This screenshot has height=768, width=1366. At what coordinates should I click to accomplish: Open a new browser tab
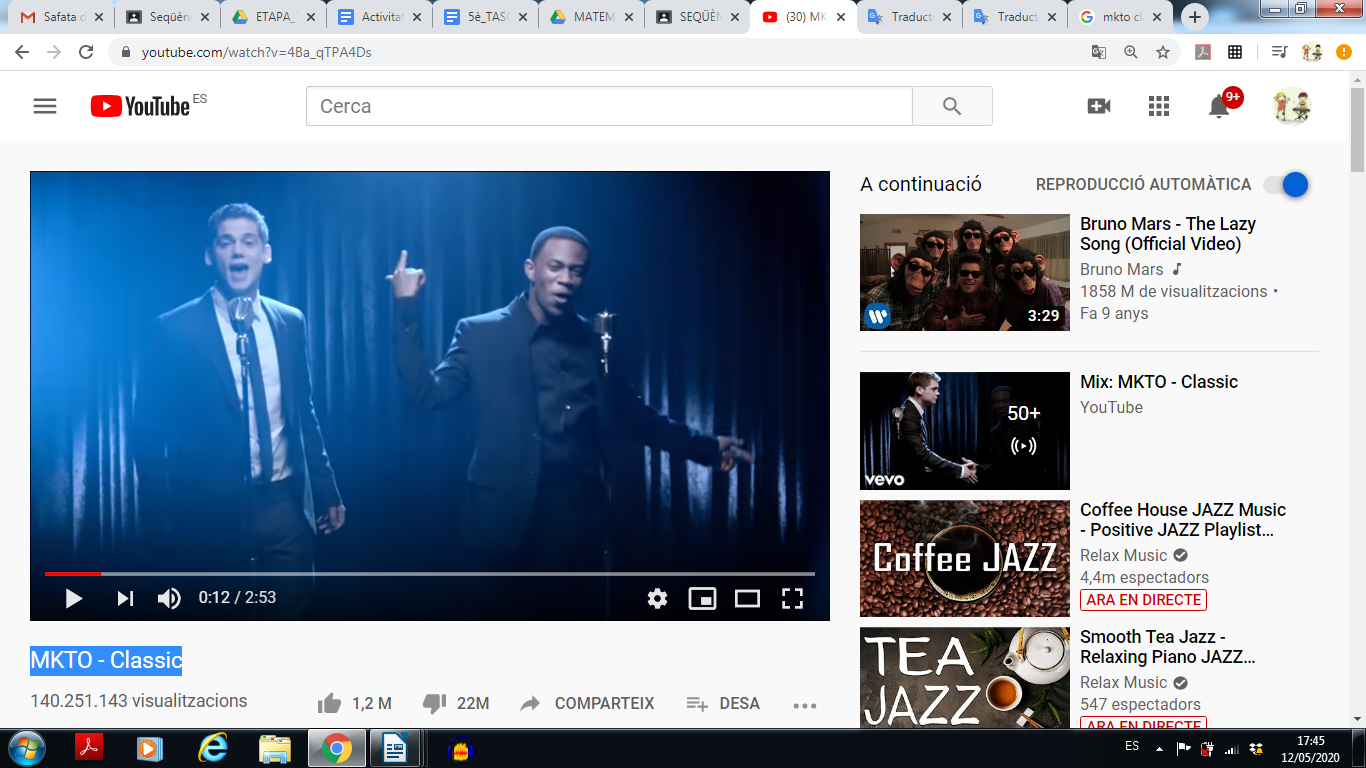pyautogui.click(x=1194, y=17)
